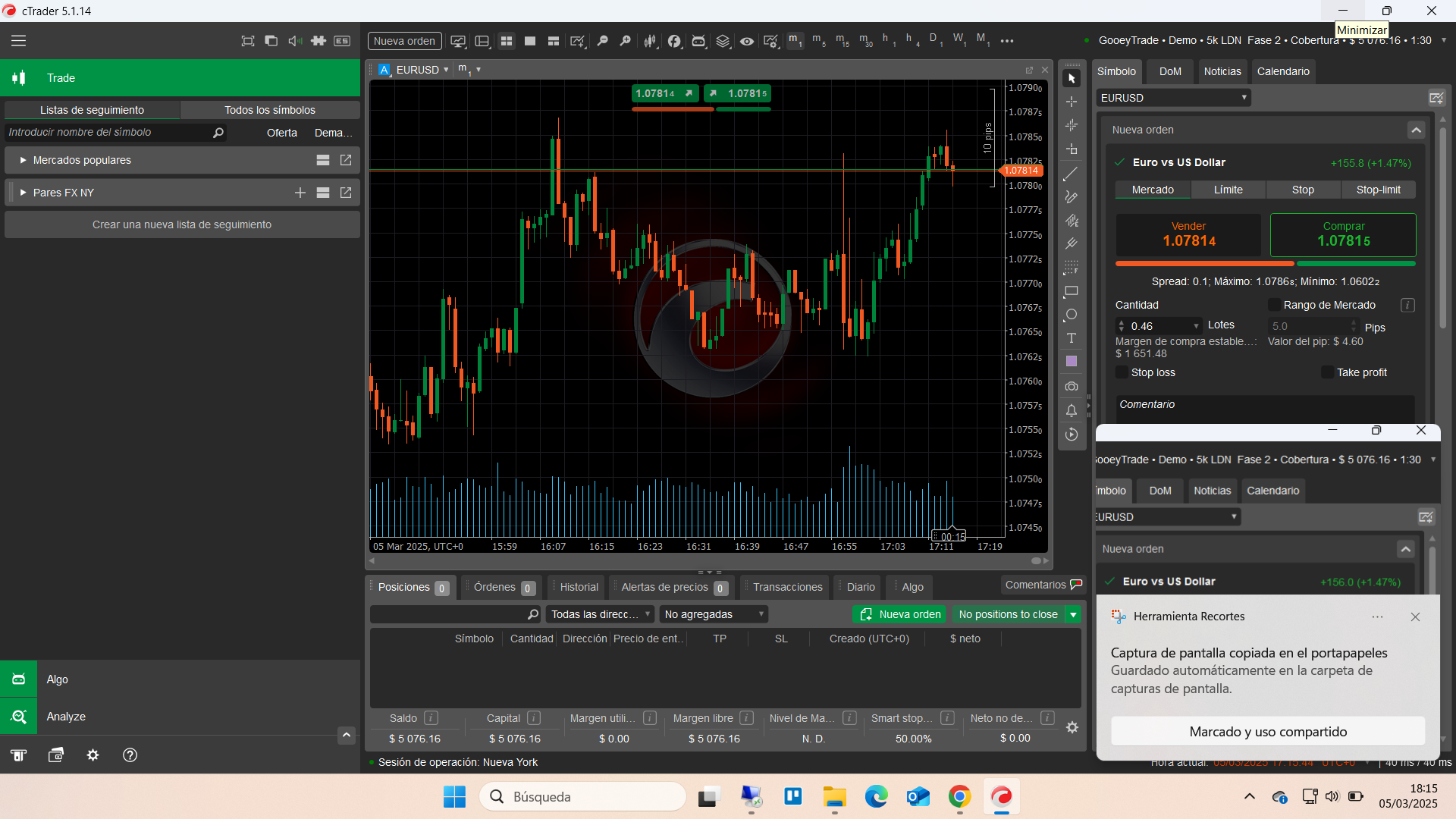The width and height of the screenshot is (1456, 819).
Task: Select the W1 timeframe
Action: click(960, 40)
